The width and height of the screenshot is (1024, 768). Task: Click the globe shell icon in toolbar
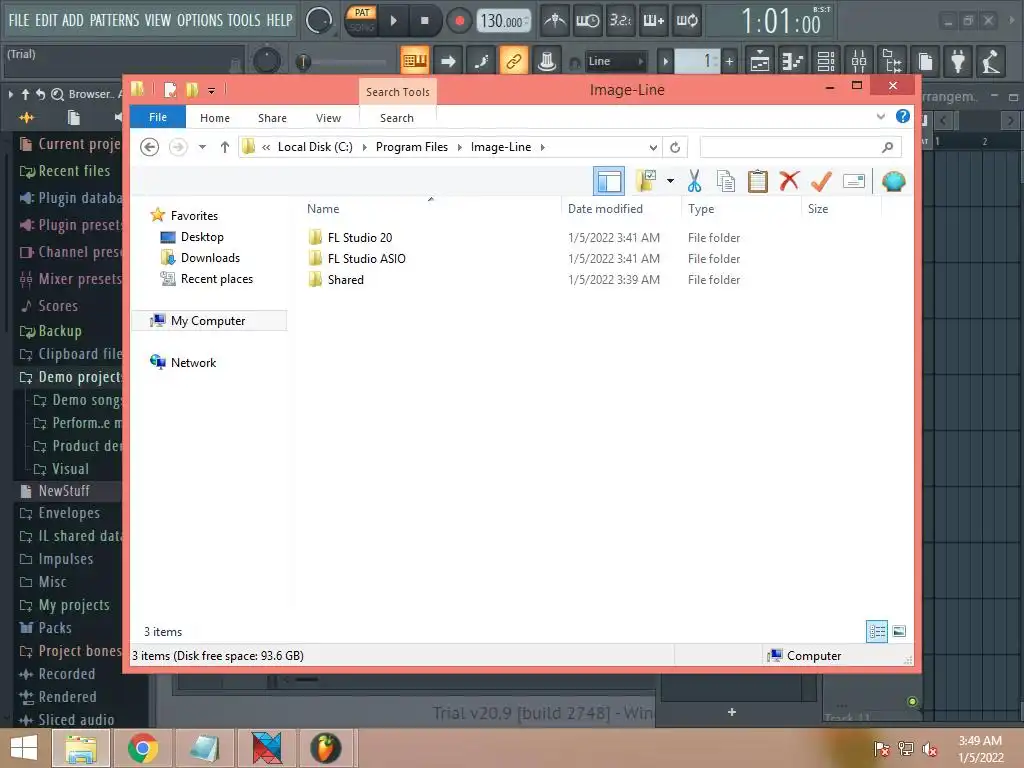click(893, 181)
